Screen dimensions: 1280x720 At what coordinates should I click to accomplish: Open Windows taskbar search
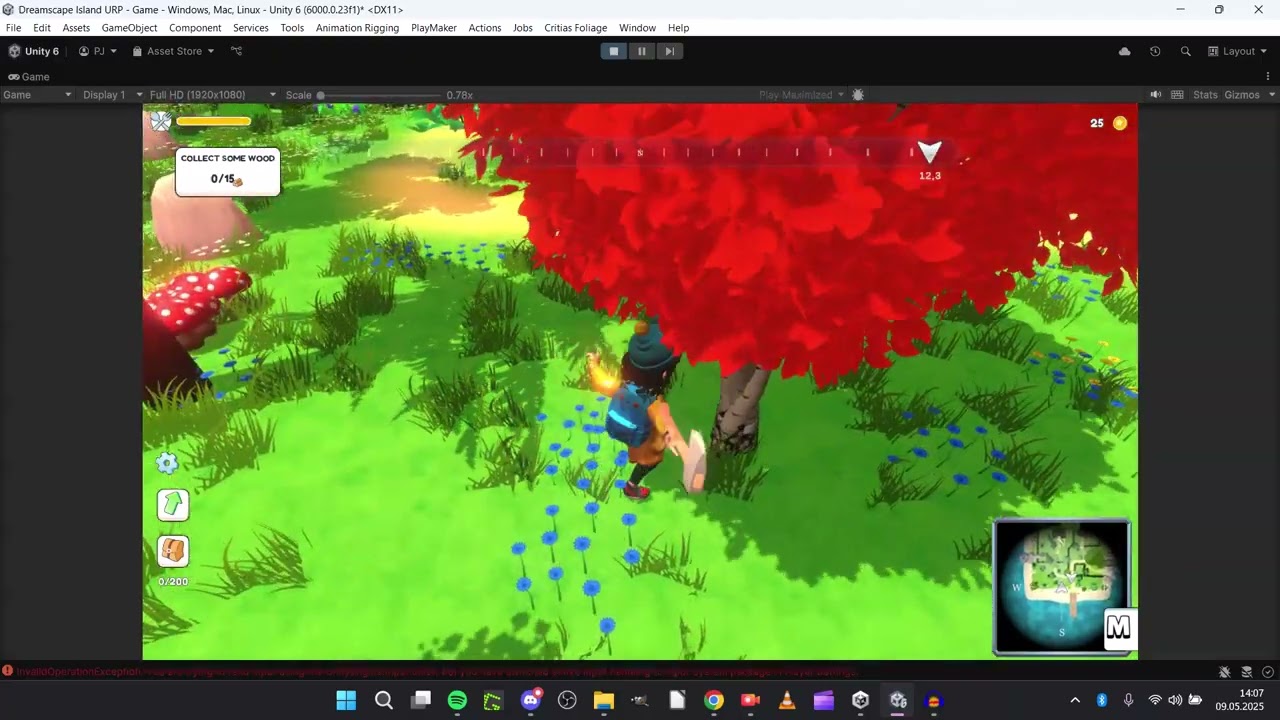pos(384,700)
